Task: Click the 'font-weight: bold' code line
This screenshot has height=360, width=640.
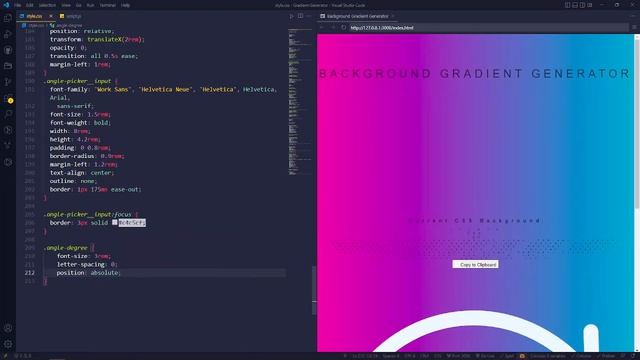Action: (x=80, y=122)
